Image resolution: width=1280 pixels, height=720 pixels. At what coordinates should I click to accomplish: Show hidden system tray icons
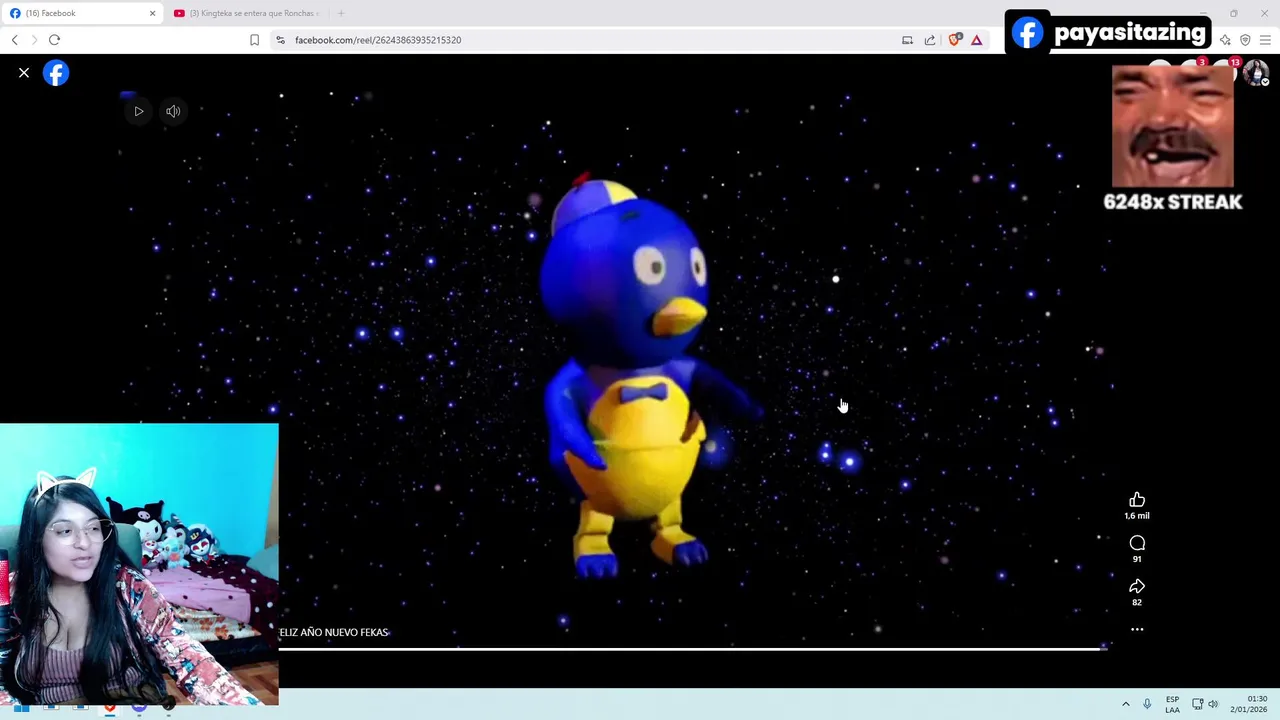tap(1125, 704)
